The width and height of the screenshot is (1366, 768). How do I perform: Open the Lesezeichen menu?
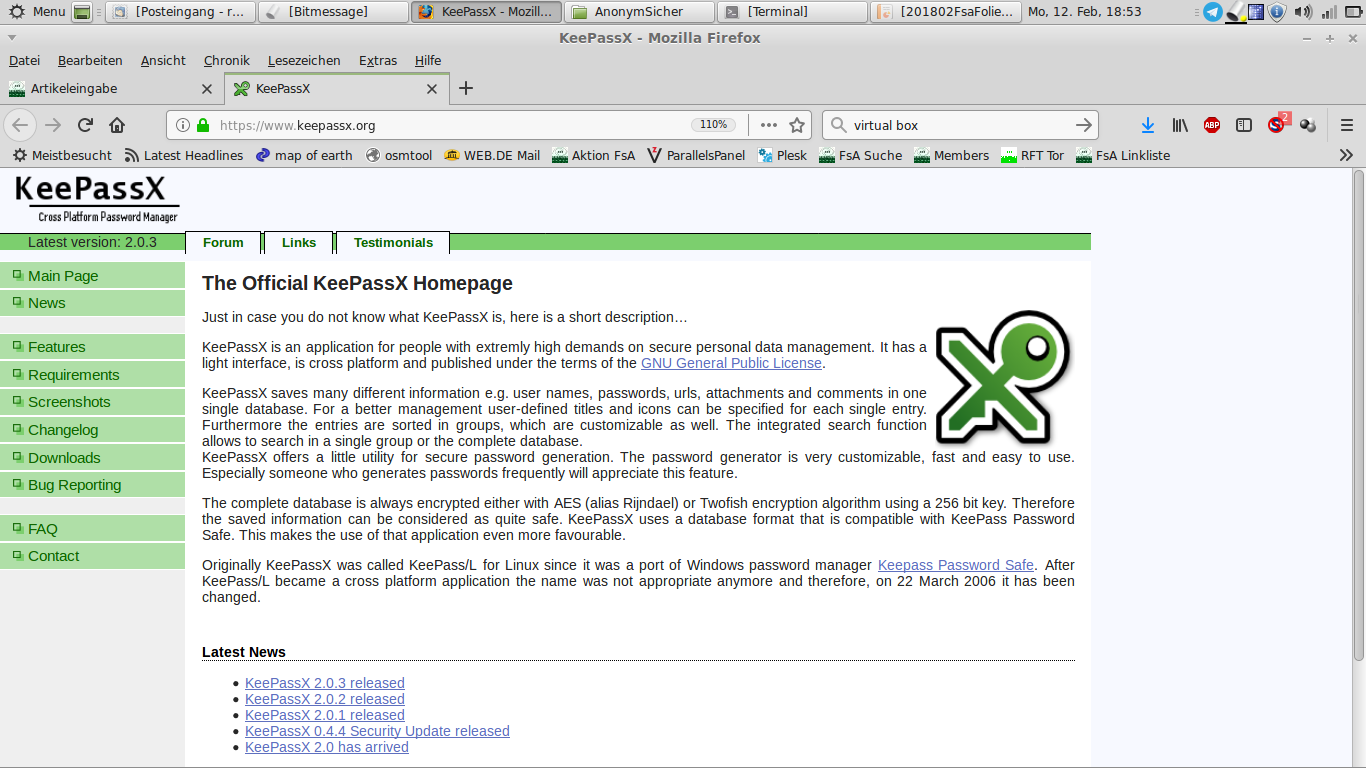304,60
